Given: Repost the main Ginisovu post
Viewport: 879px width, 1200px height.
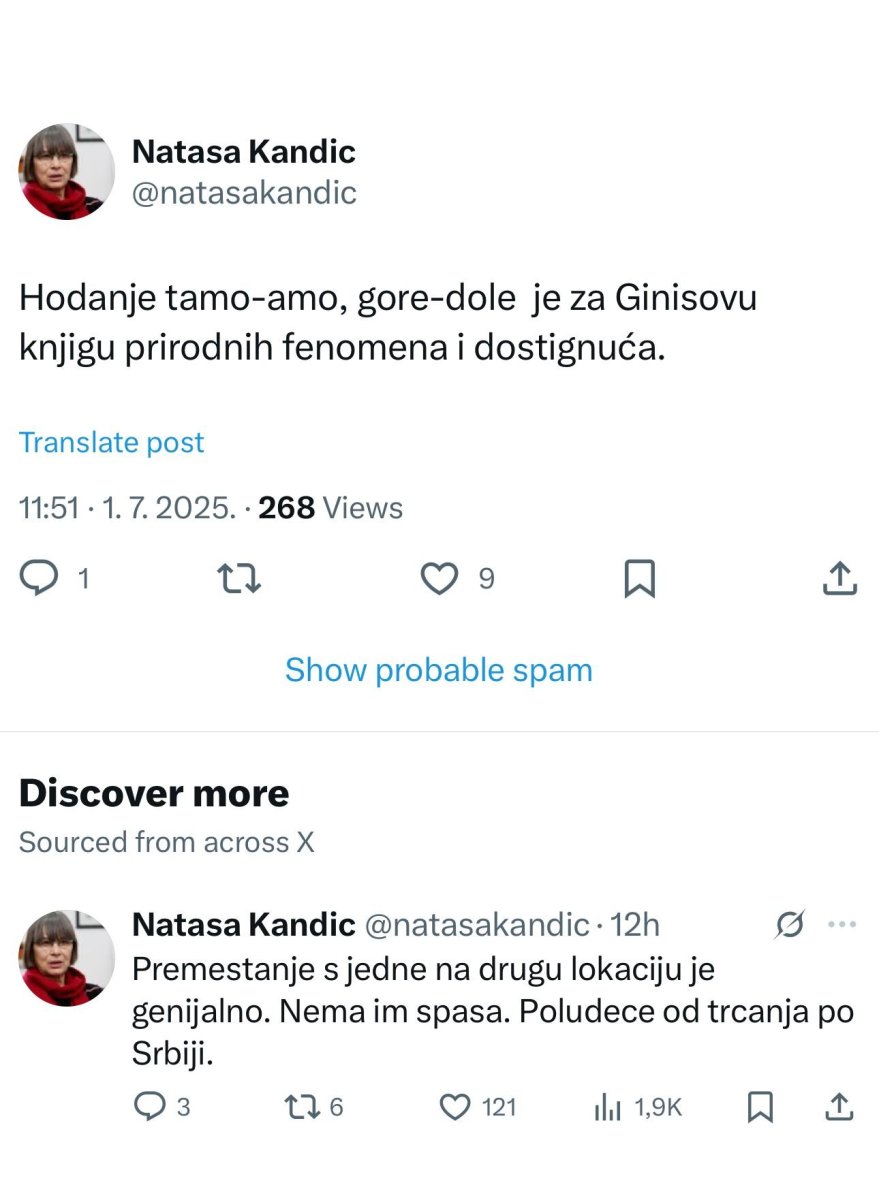Looking at the screenshot, I should click(x=239, y=578).
